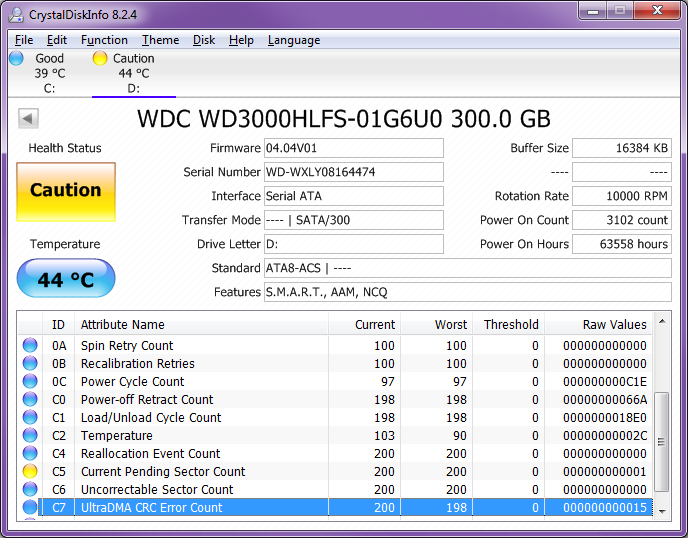This screenshot has width=688, height=538.
Task: Click the Power On Hours value 63558 hours
Action: [622, 244]
